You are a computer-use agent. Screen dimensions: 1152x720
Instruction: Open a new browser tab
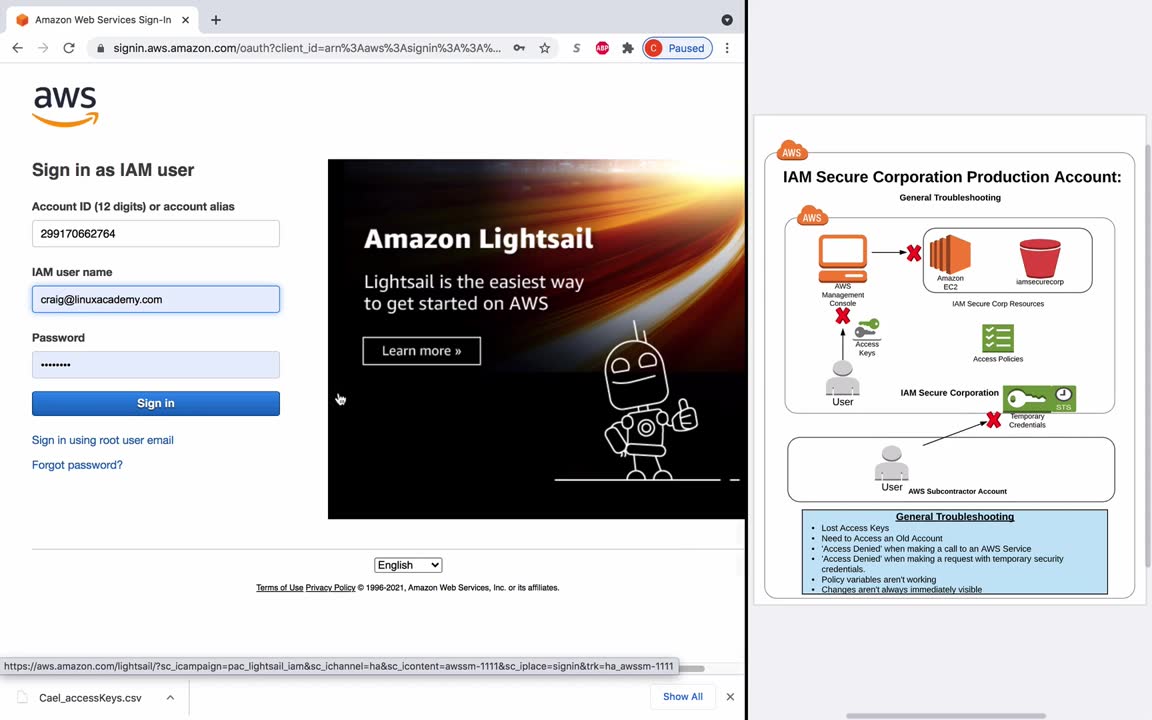point(215,20)
